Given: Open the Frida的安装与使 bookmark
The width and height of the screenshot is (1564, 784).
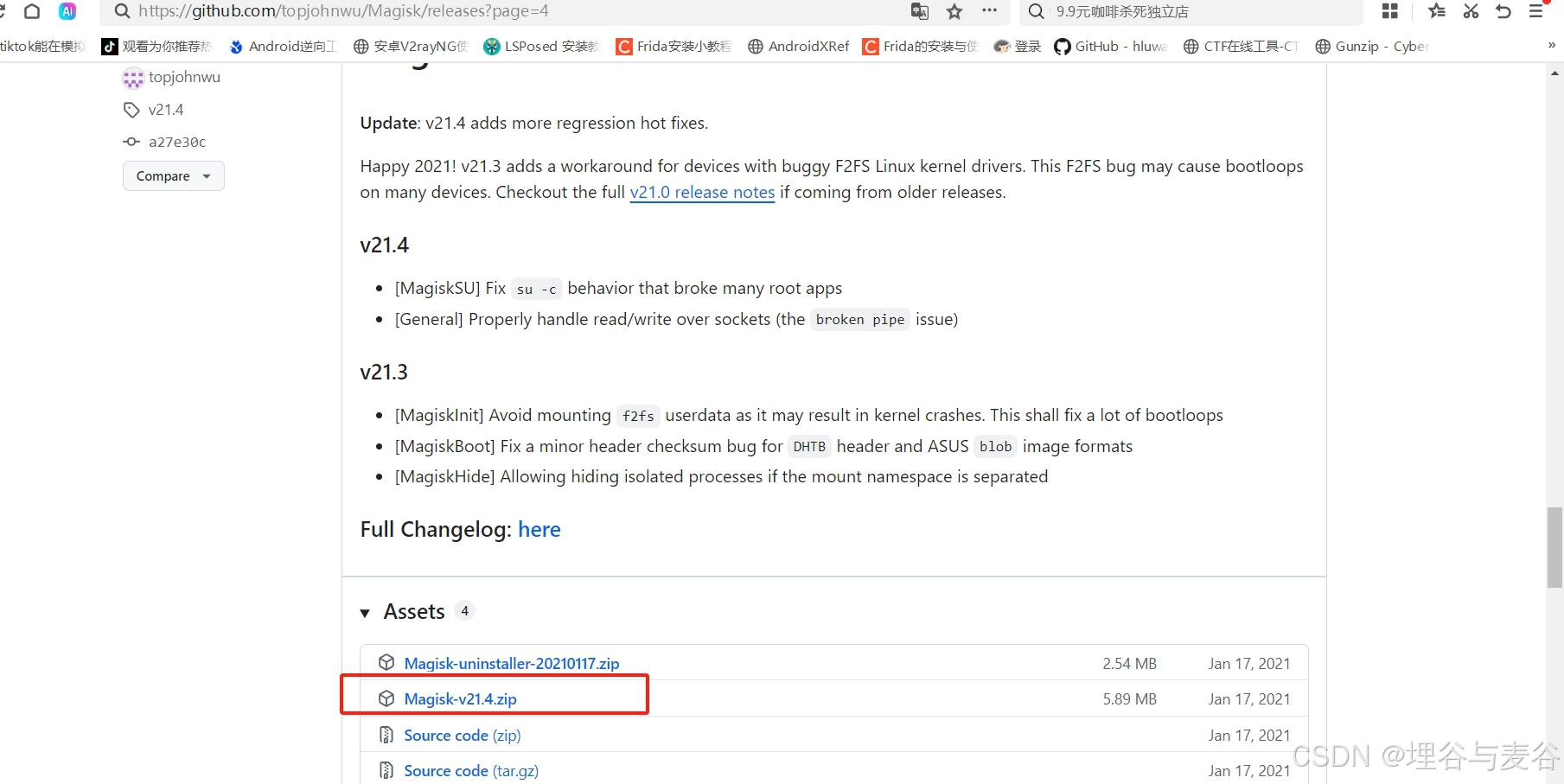Looking at the screenshot, I should [920, 47].
